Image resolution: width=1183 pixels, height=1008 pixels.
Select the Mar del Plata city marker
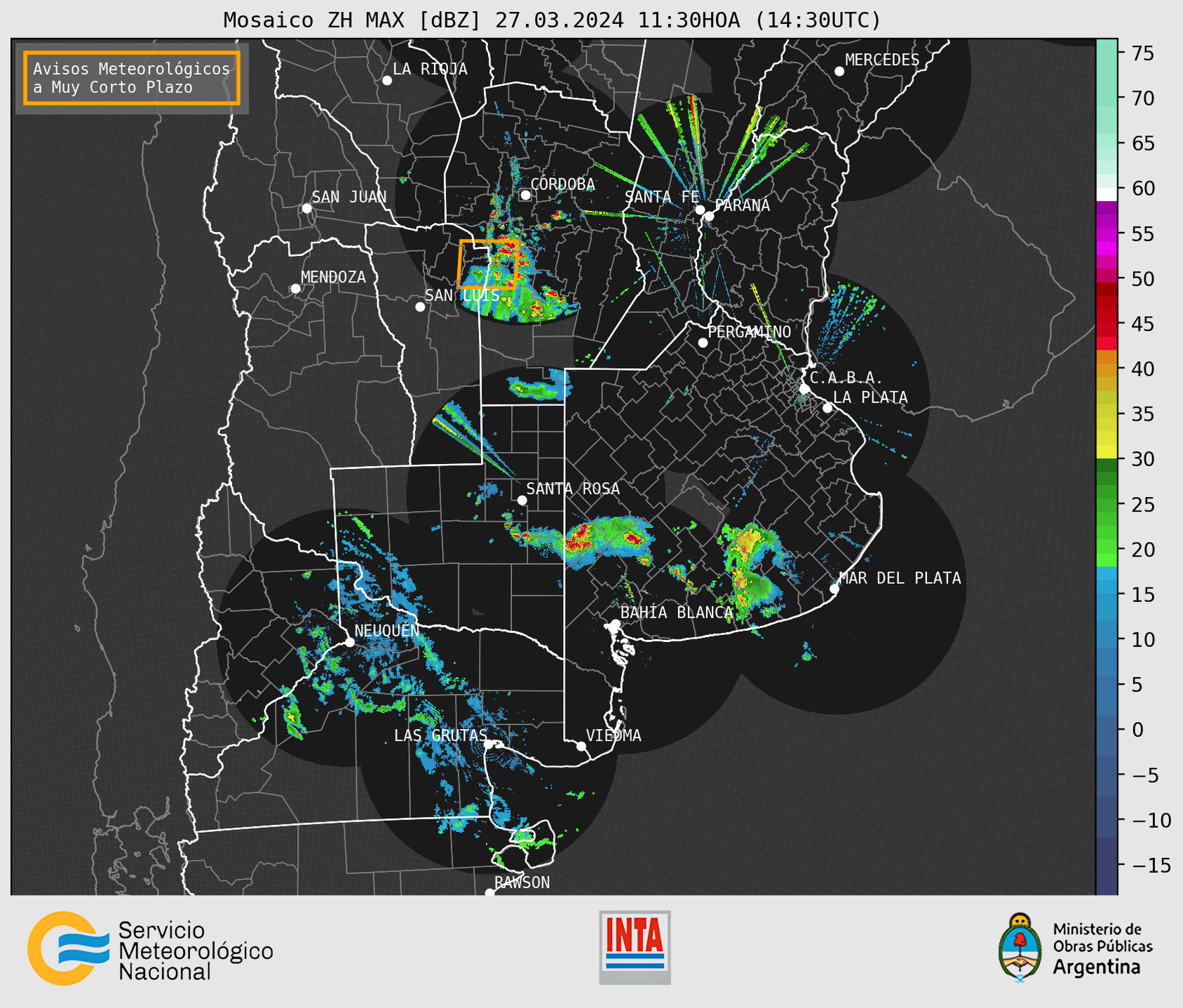point(834,589)
